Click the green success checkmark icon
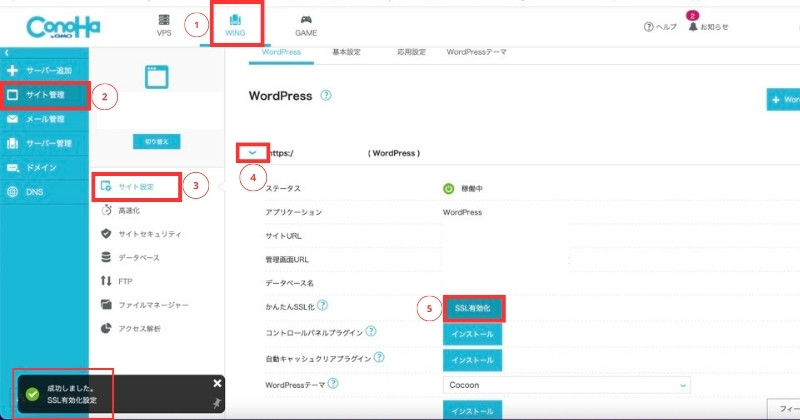Image resolution: width=800 pixels, height=420 pixels. [32, 394]
